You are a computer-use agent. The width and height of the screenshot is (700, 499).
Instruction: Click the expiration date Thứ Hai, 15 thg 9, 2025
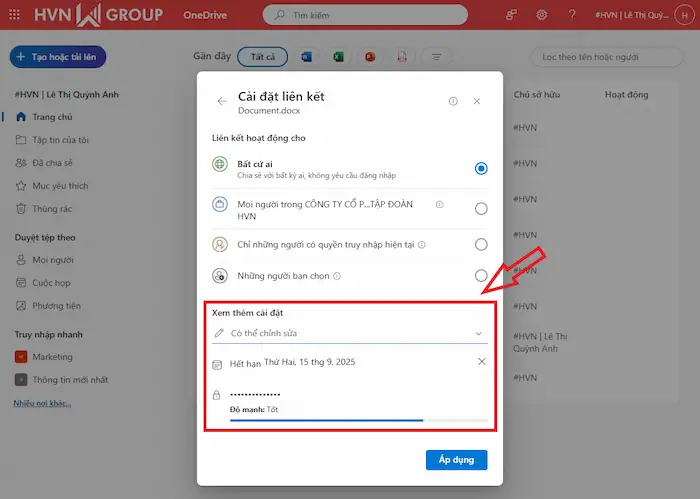310,362
